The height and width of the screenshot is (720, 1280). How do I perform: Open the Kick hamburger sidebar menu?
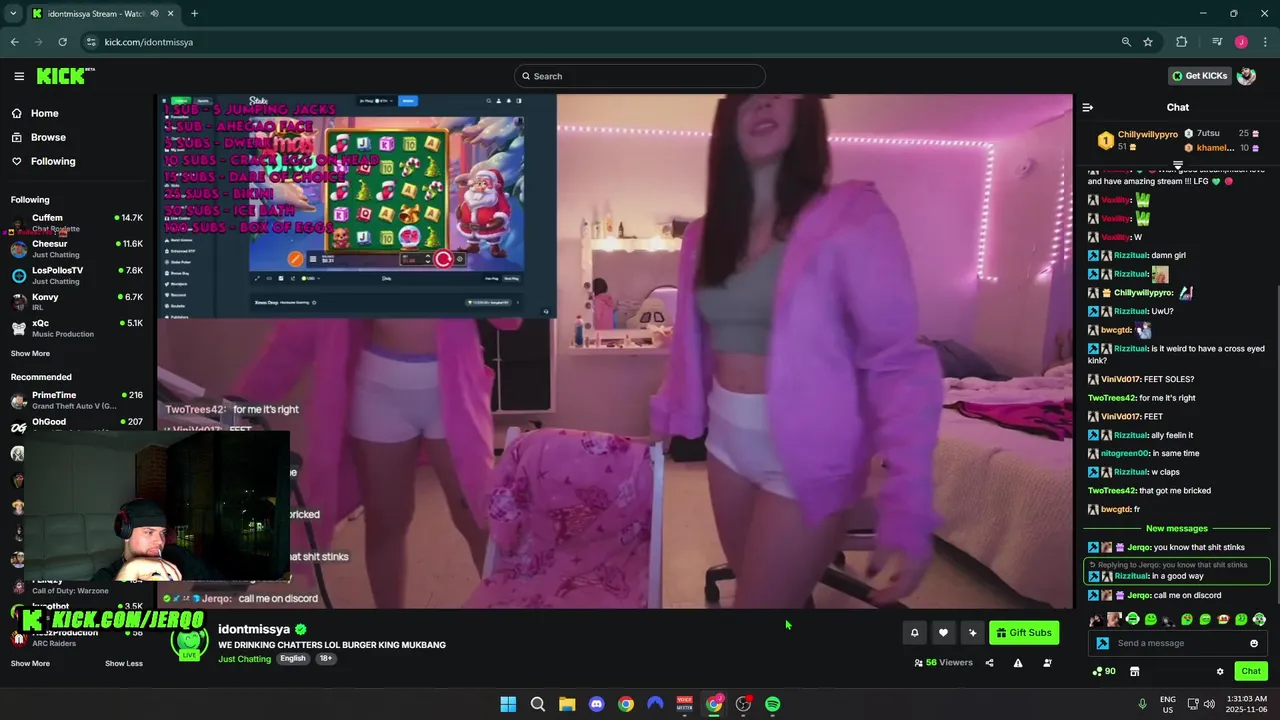click(x=19, y=76)
